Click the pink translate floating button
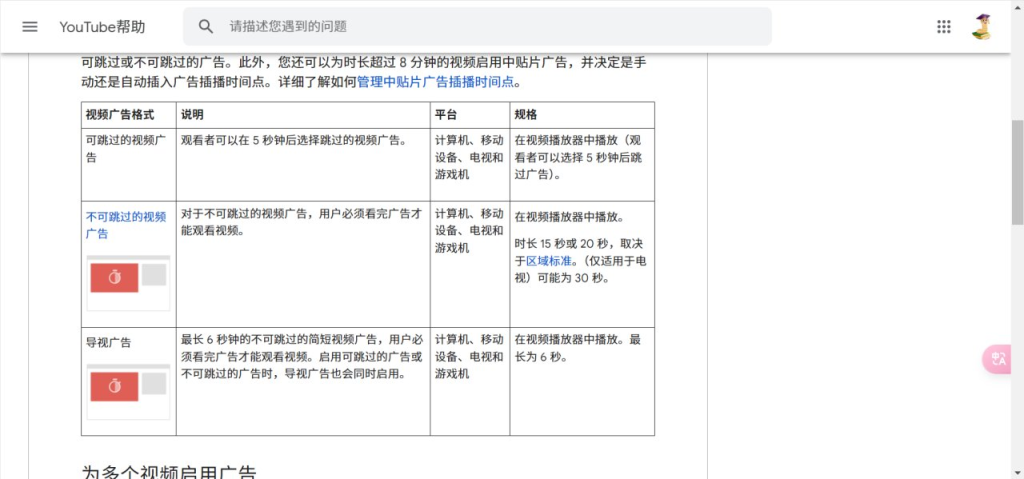The image size is (1024, 479). 997,359
